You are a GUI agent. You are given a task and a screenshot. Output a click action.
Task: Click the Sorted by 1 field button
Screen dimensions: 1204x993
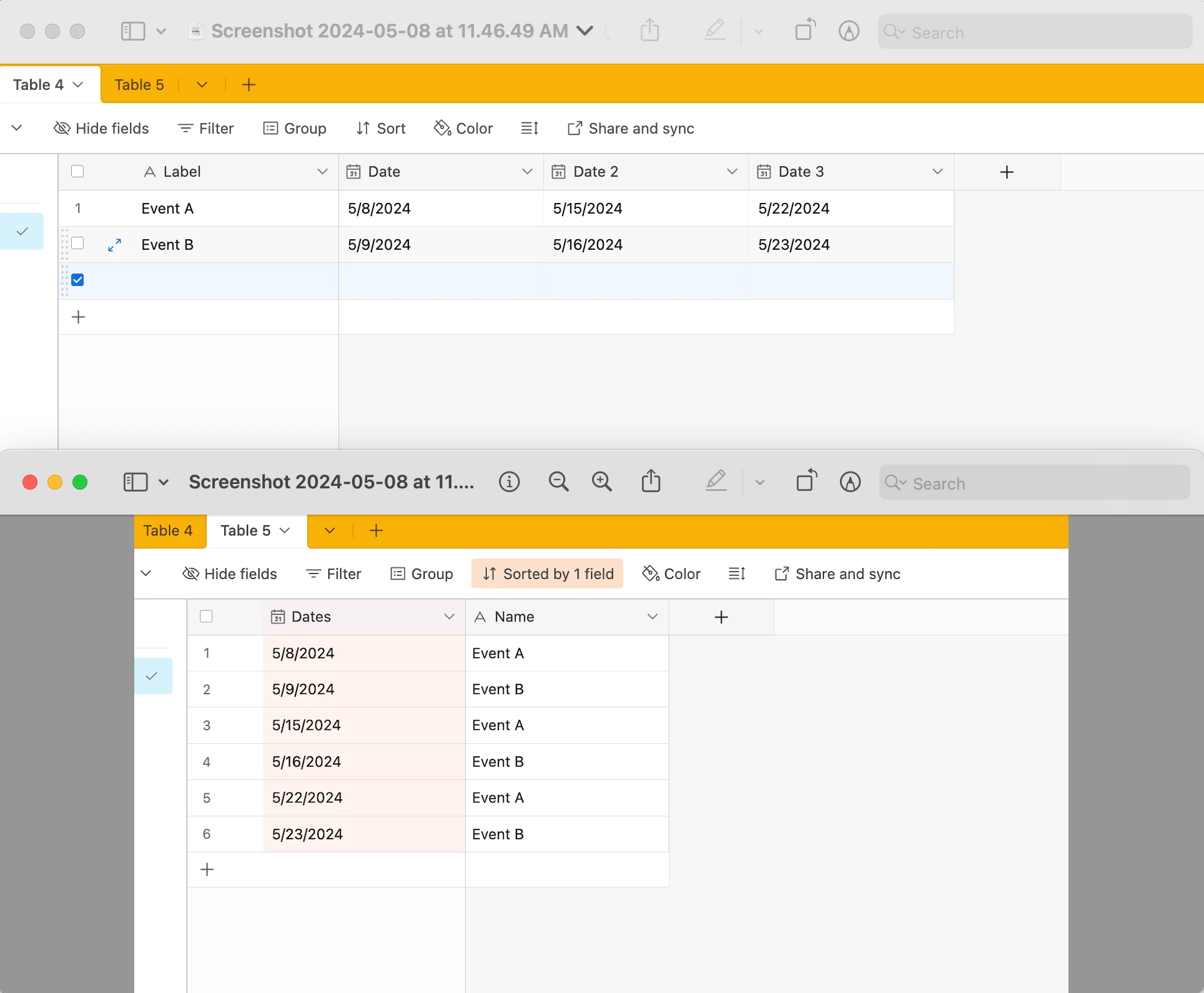(x=548, y=574)
